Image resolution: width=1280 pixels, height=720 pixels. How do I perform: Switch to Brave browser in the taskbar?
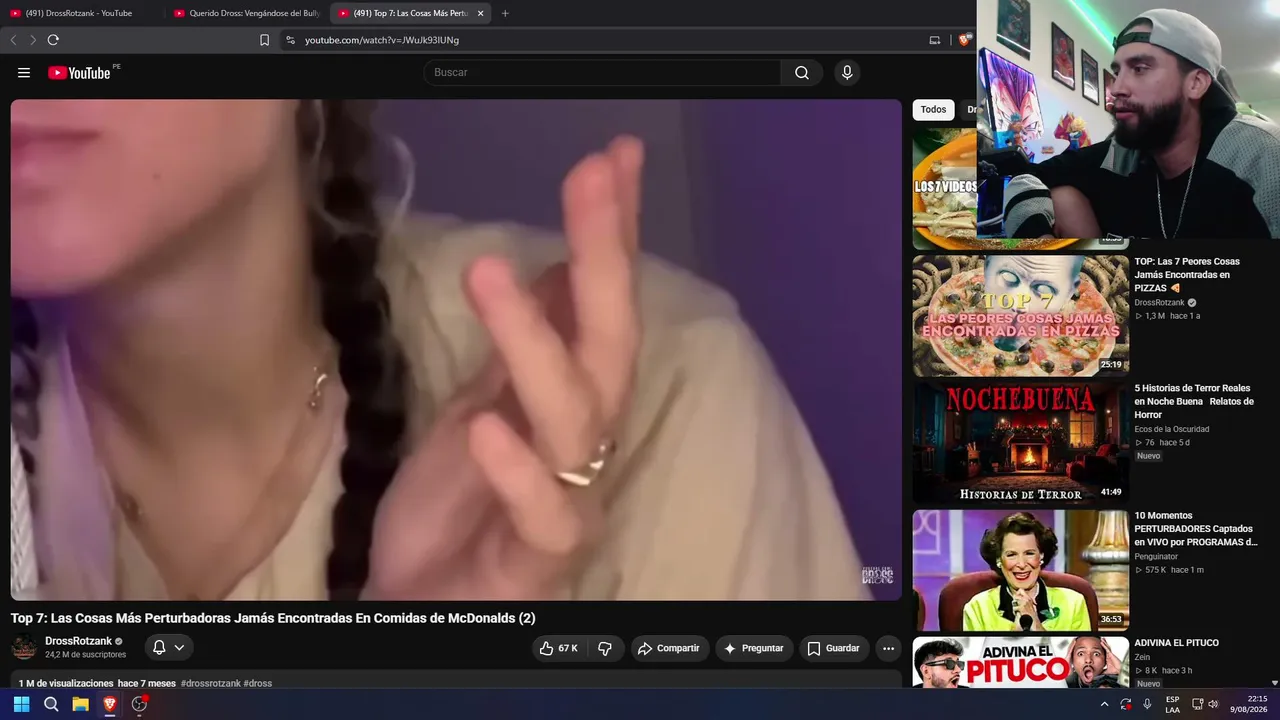[x=109, y=704]
